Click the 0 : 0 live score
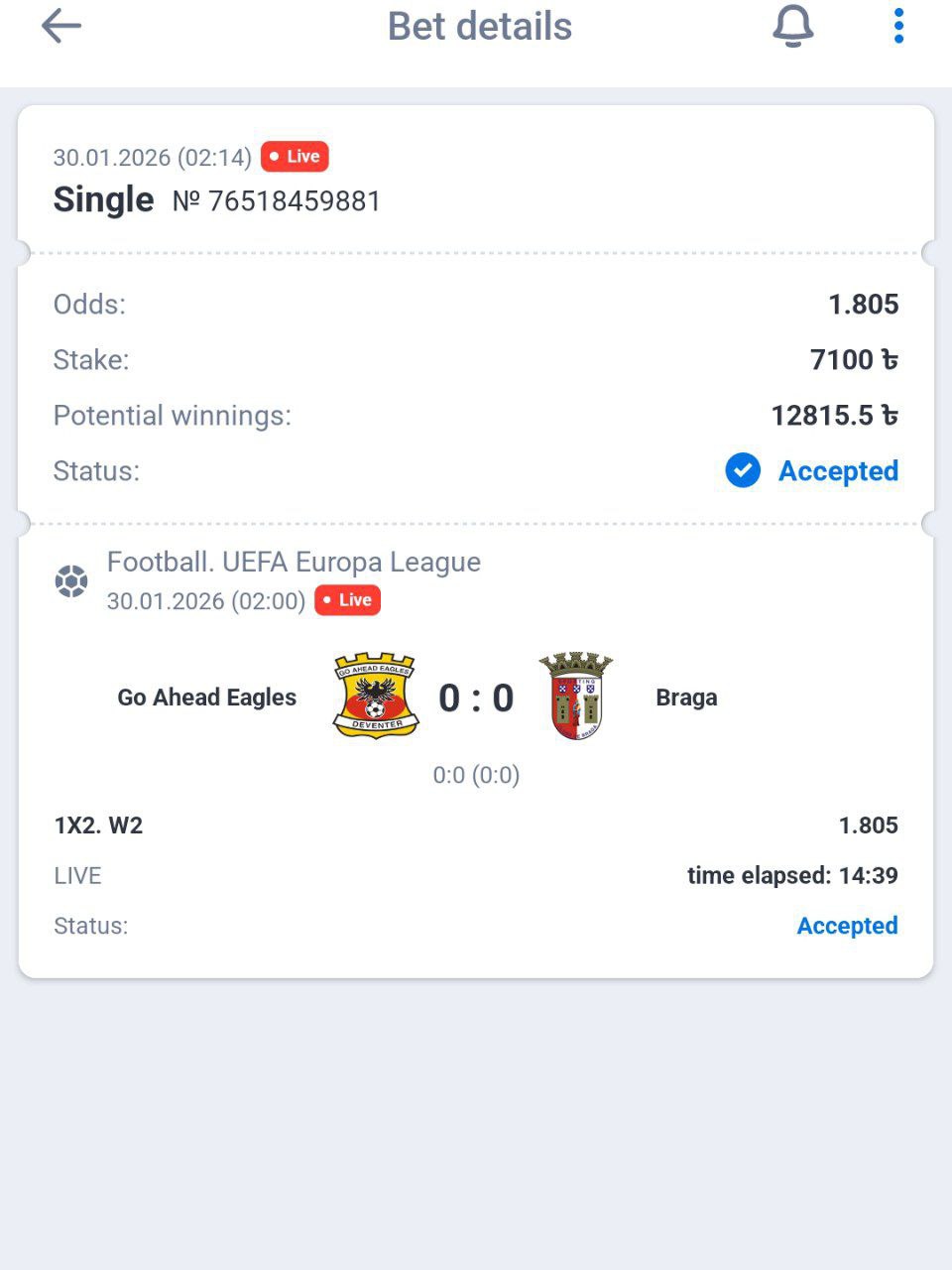 pyautogui.click(x=476, y=698)
